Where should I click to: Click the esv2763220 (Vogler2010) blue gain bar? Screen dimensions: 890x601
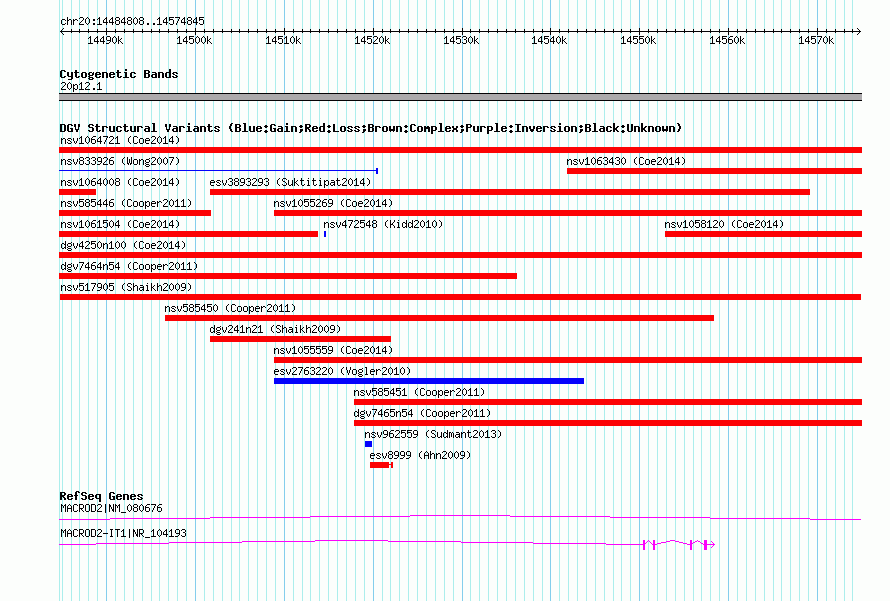[x=429, y=381]
